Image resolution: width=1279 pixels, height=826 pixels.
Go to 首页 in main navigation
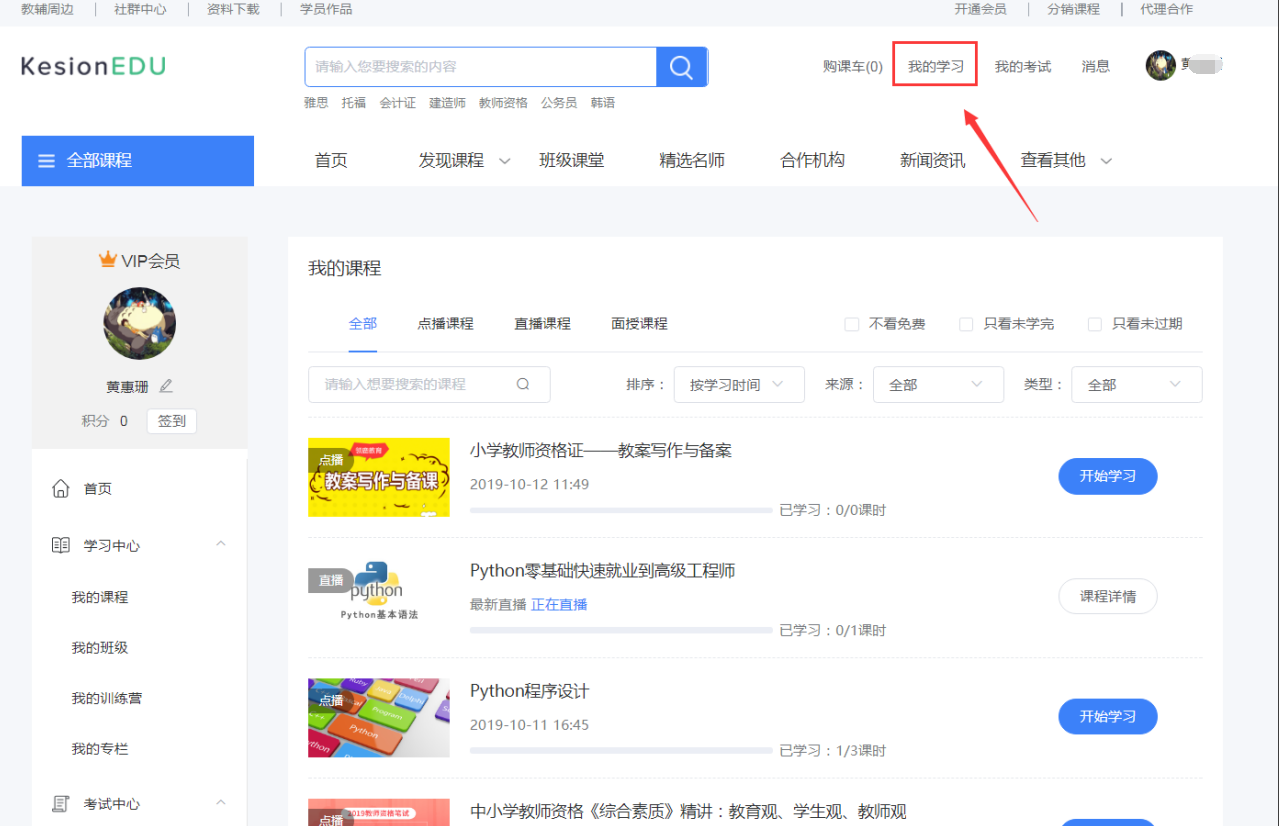click(x=331, y=160)
